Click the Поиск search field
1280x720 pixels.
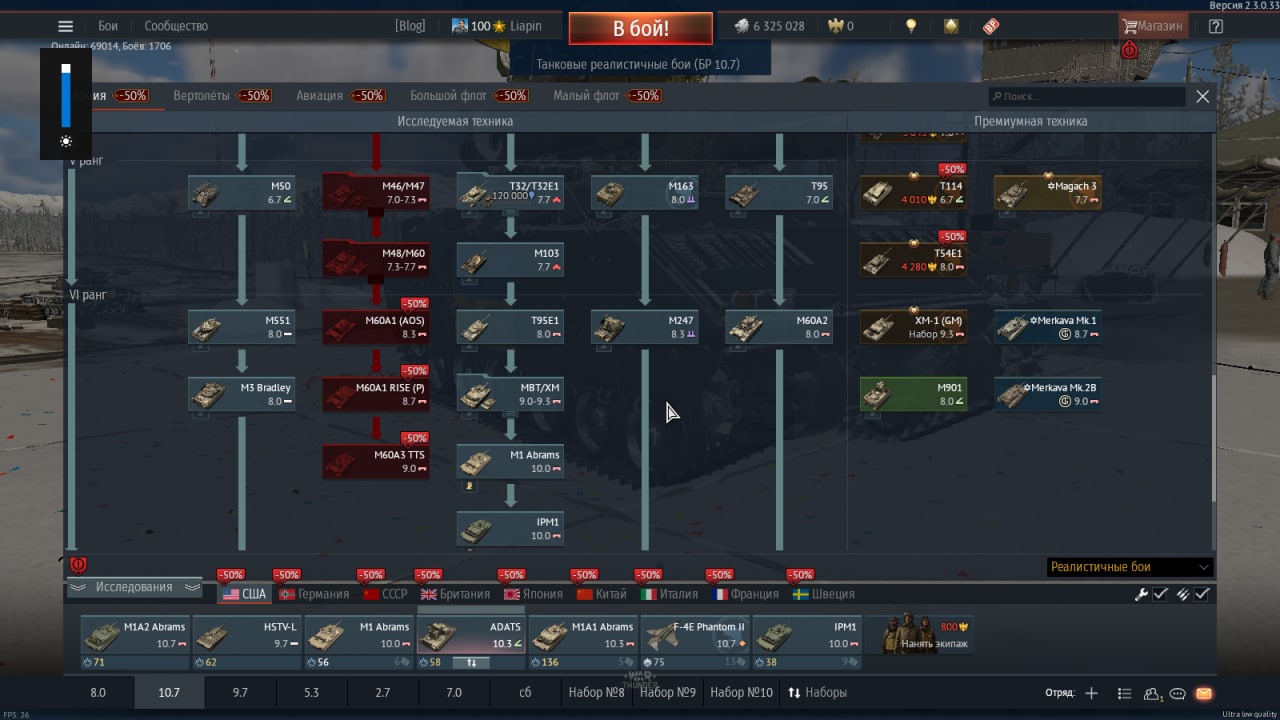pos(1087,96)
